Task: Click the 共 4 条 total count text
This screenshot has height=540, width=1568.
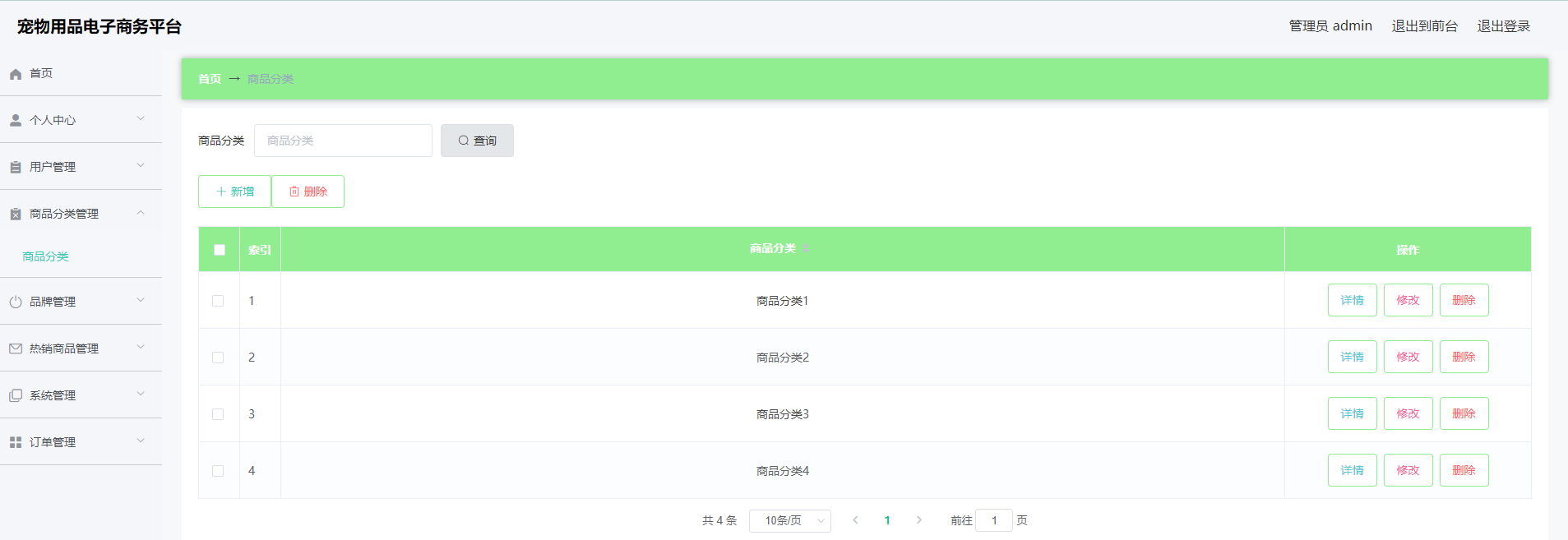Action: (x=719, y=520)
